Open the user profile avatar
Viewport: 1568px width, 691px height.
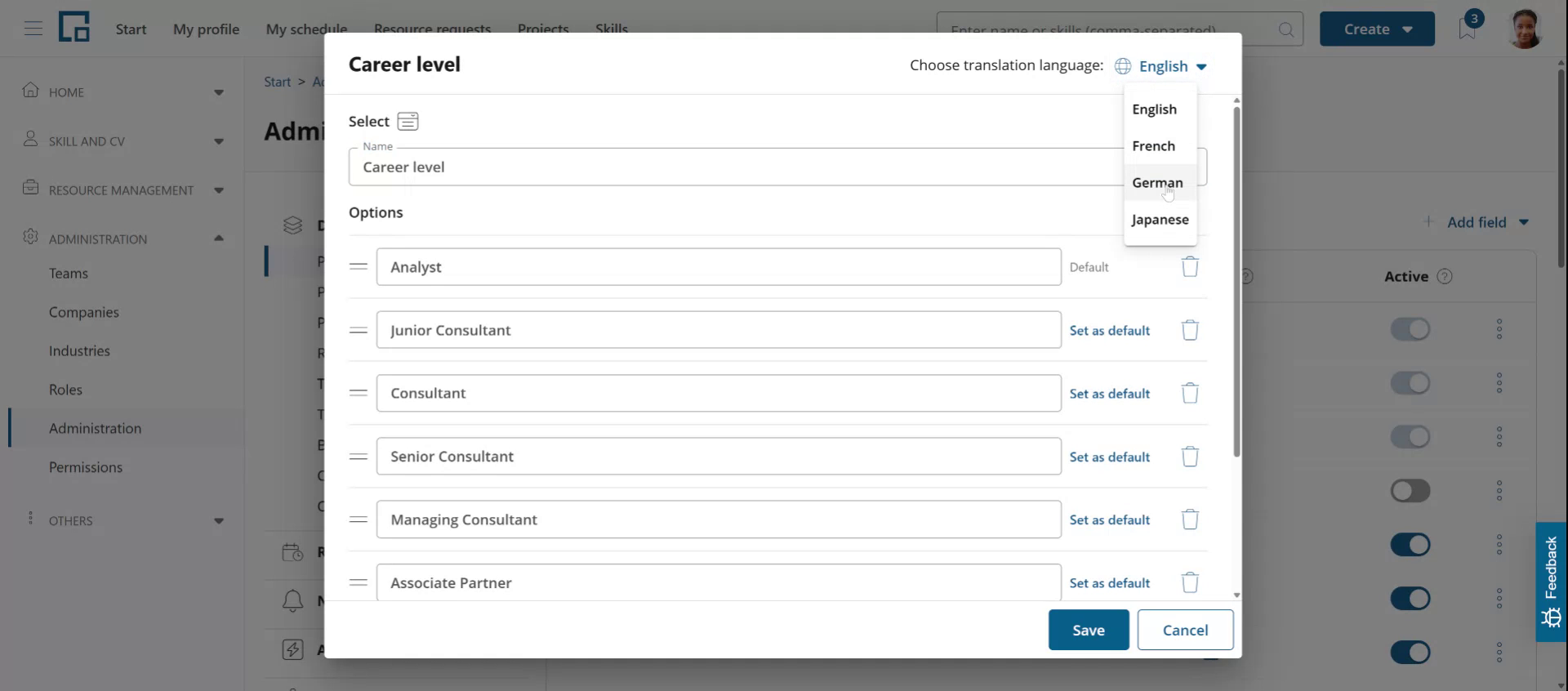coord(1525,29)
